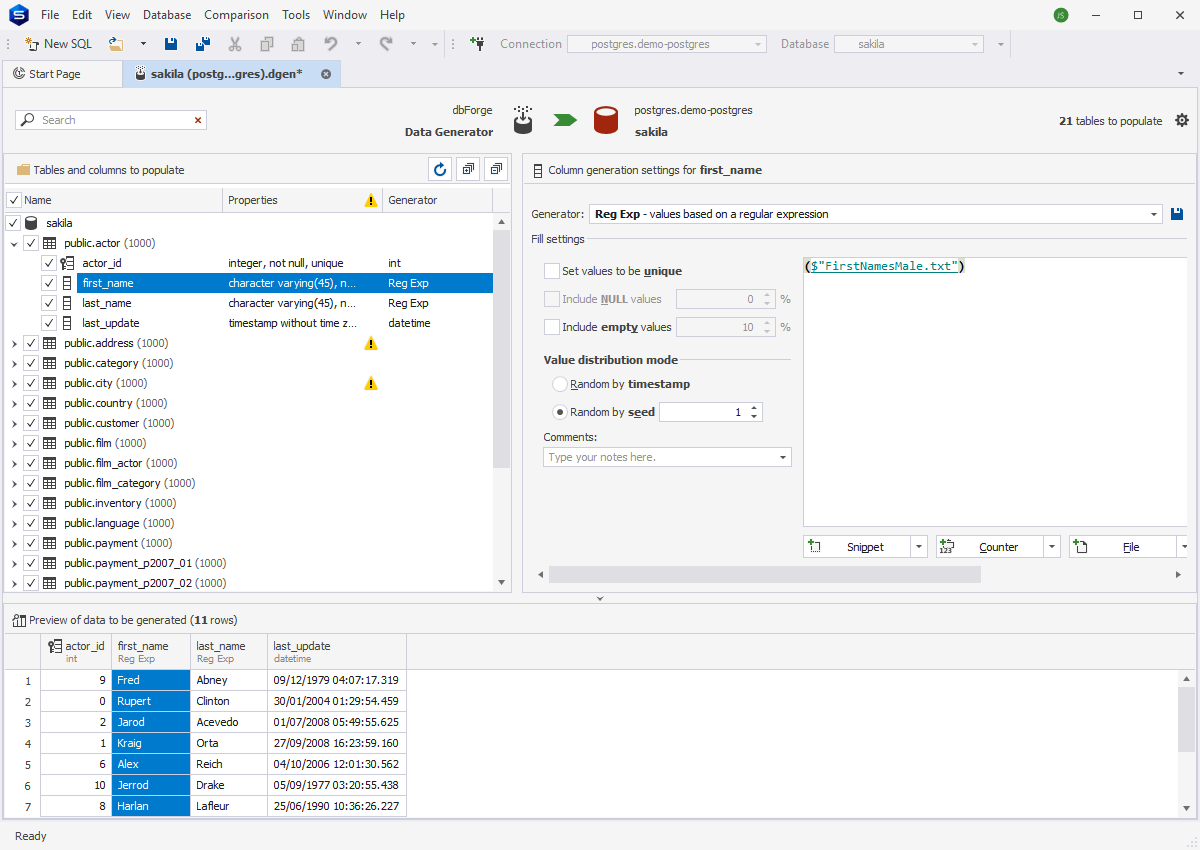
Task: Click the Undo toolbar icon
Action: tap(330, 44)
